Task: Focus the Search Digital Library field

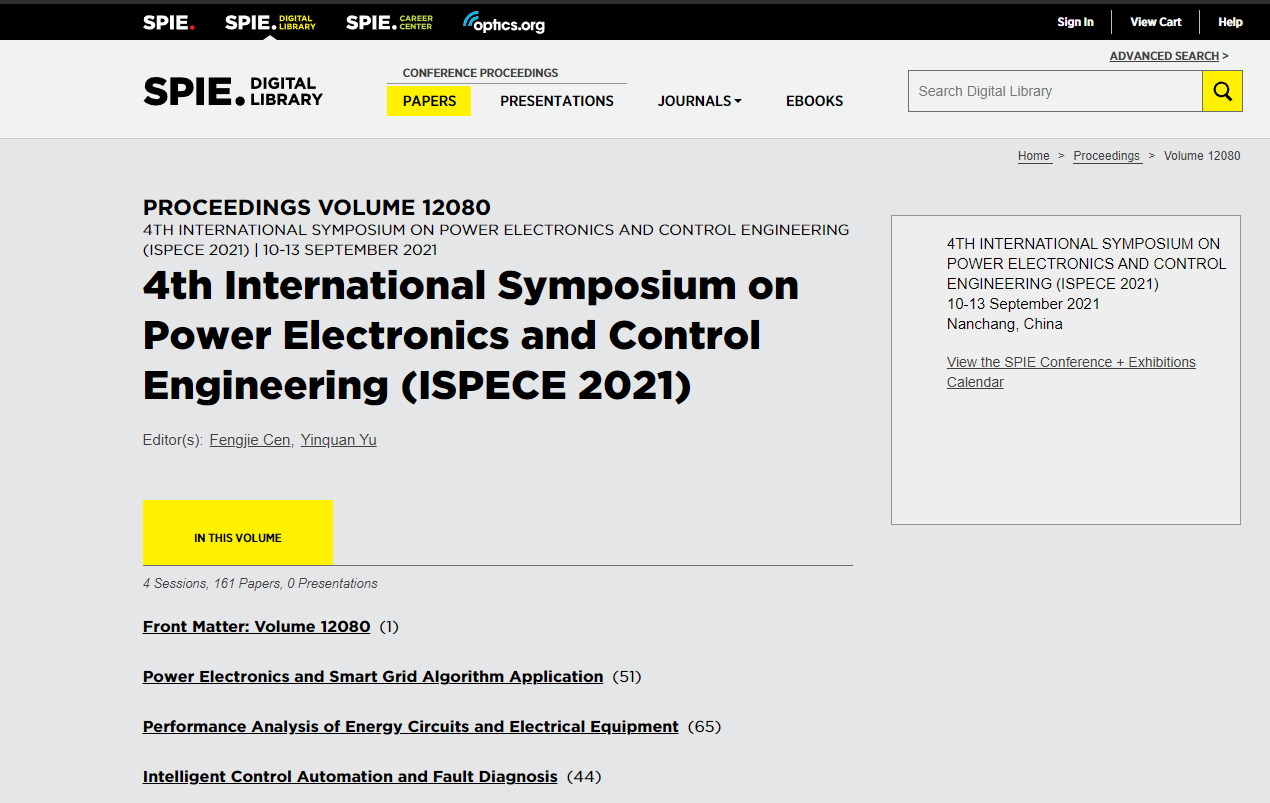Action: click(x=1055, y=91)
